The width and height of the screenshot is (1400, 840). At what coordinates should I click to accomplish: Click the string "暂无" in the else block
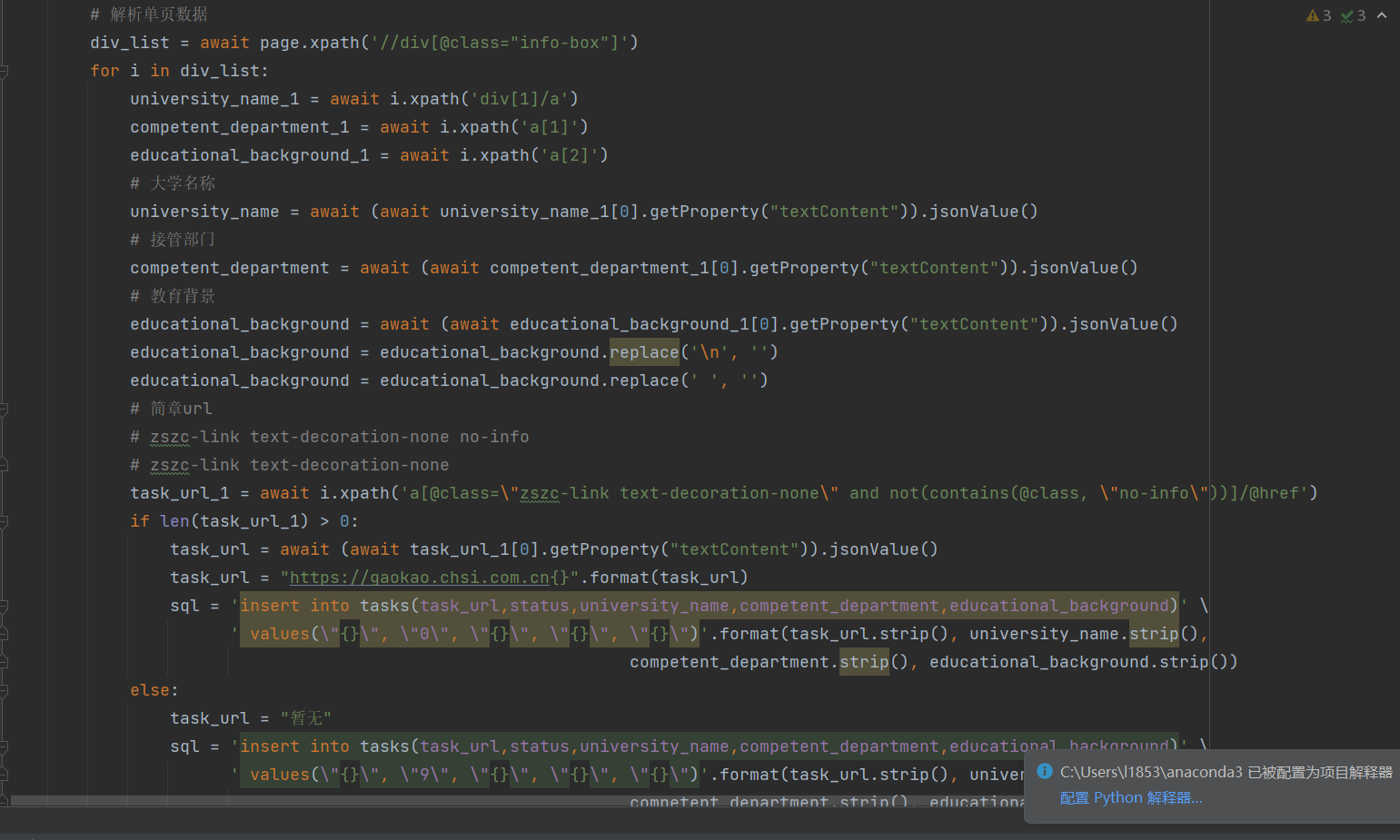coord(306,718)
